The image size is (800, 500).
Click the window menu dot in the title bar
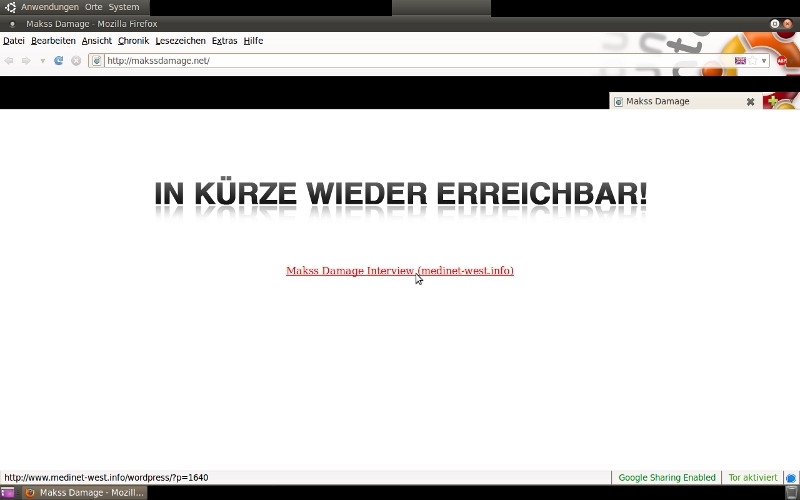point(12,24)
